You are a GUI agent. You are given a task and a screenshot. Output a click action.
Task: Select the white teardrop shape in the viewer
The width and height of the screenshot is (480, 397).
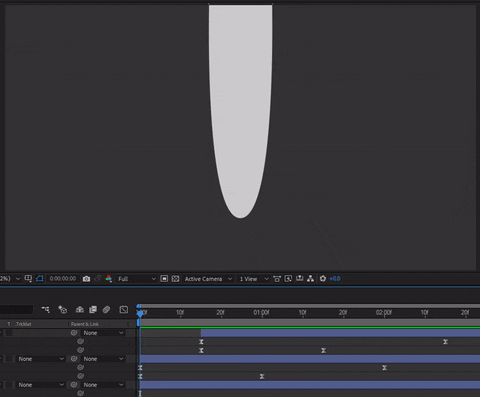[240, 111]
